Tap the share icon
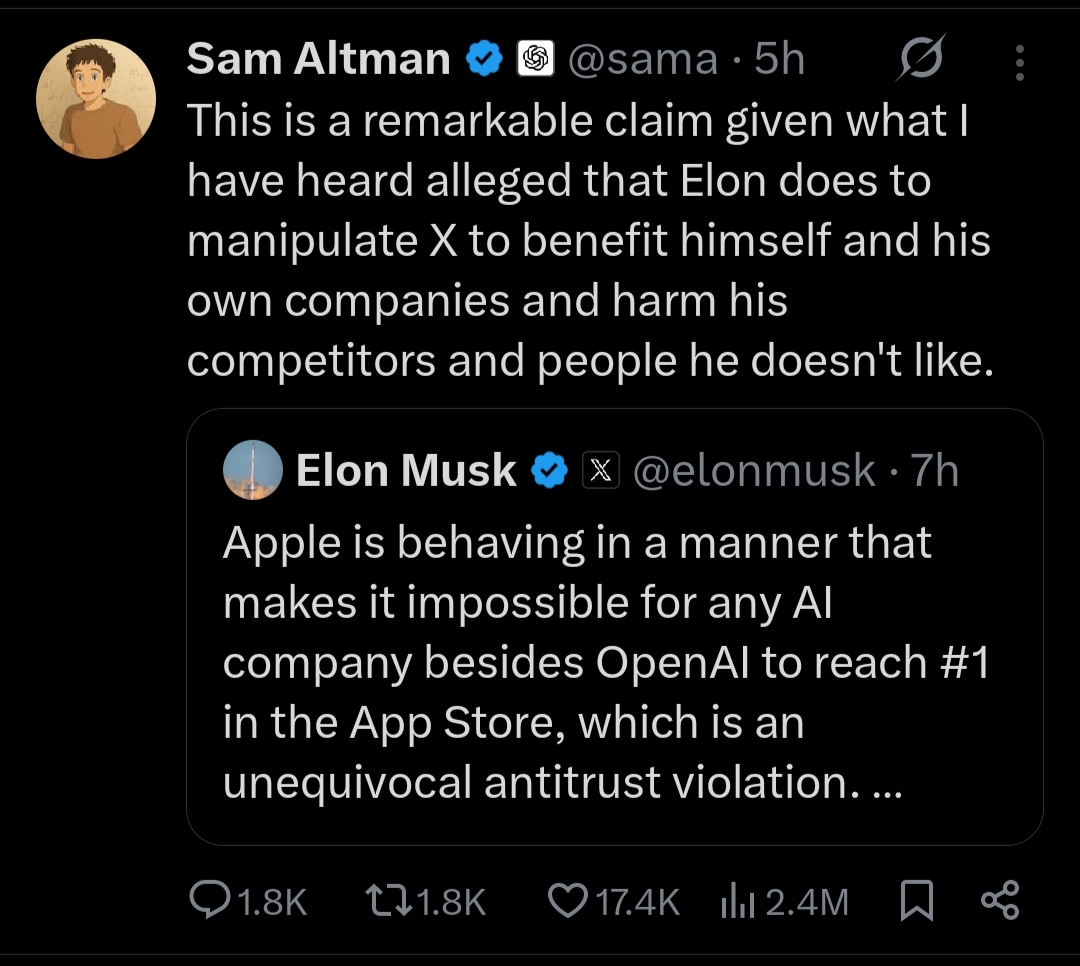This screenshot has width=1080, height=966. (x=1000, y=901)
